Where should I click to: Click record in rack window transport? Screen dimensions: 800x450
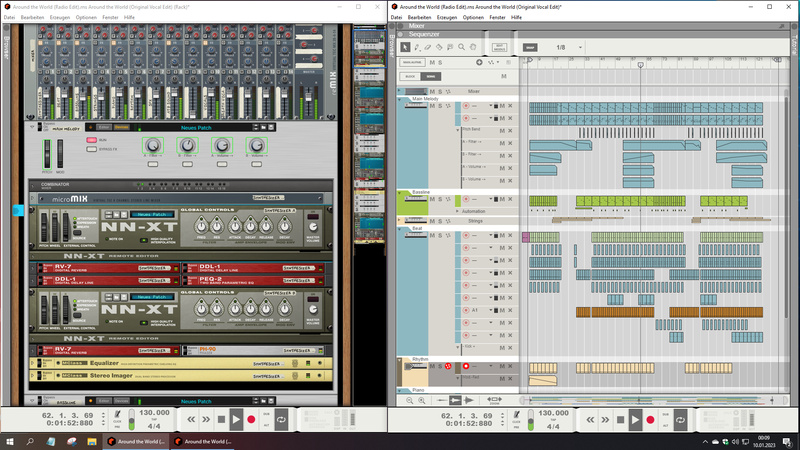click(x=251, y=420)
